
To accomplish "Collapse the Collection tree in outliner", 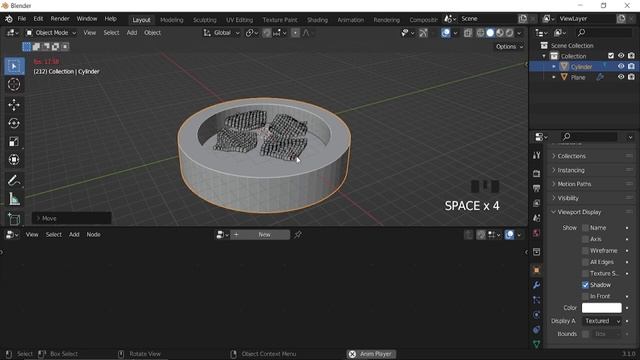I will [544, 56].
